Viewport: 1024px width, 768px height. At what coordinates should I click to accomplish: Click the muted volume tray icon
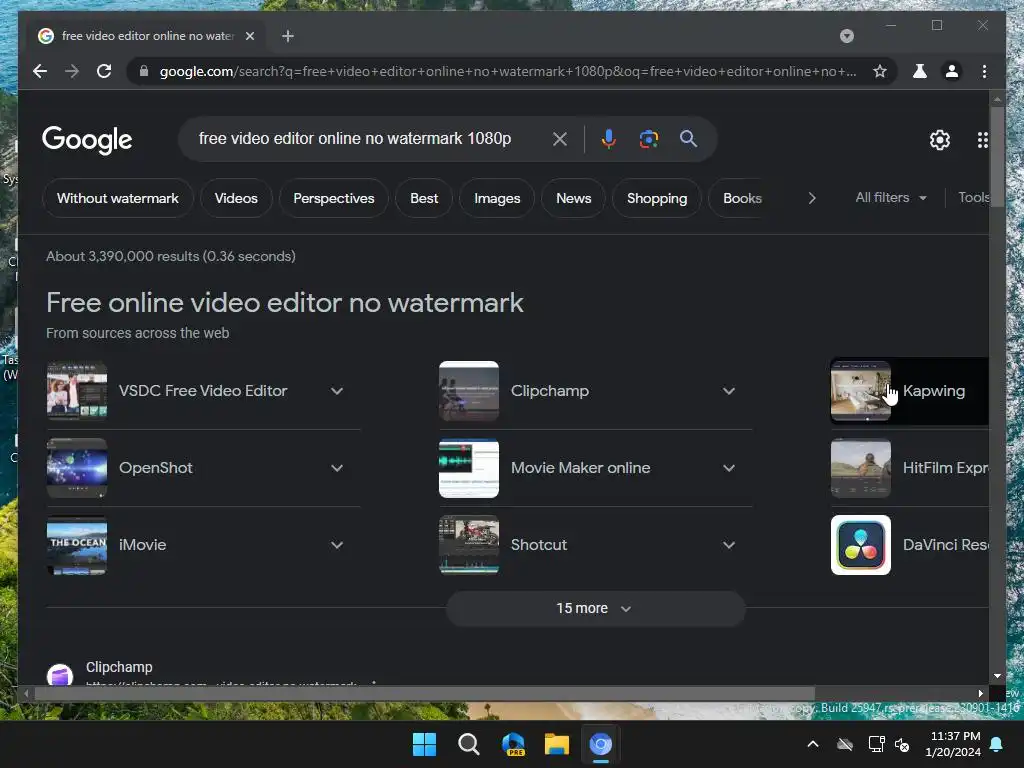pos(902,744)
